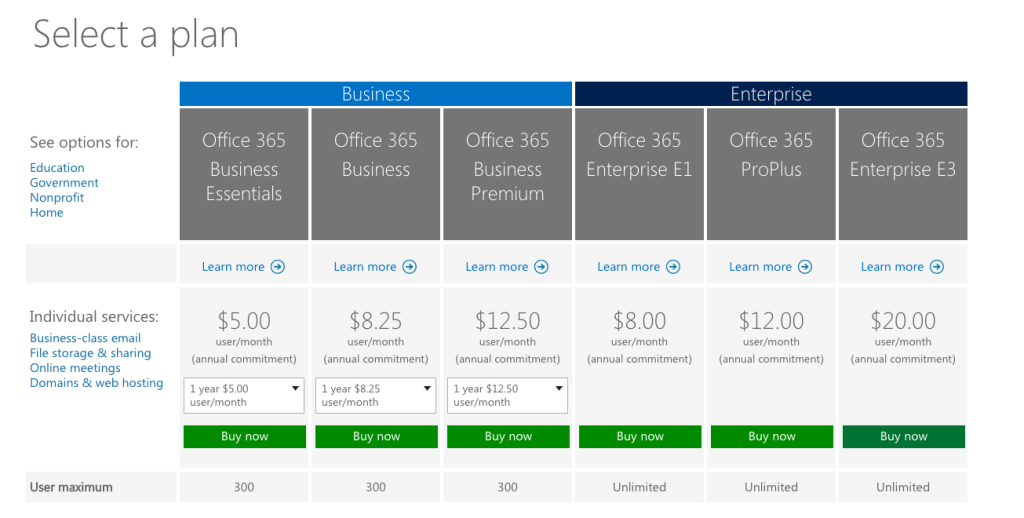Click arrow icon beside Business Premium Learn more

pyautogui.click(x=541, y=267)
